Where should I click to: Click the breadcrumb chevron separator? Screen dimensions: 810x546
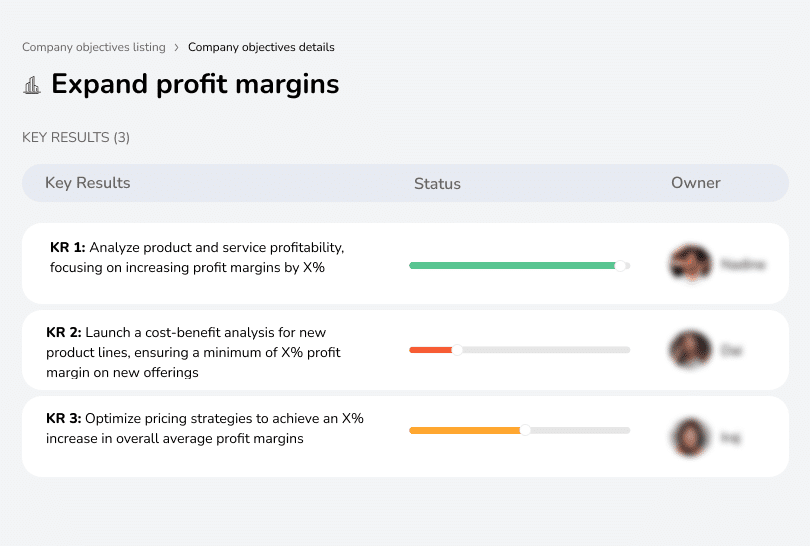click(177, 48)
